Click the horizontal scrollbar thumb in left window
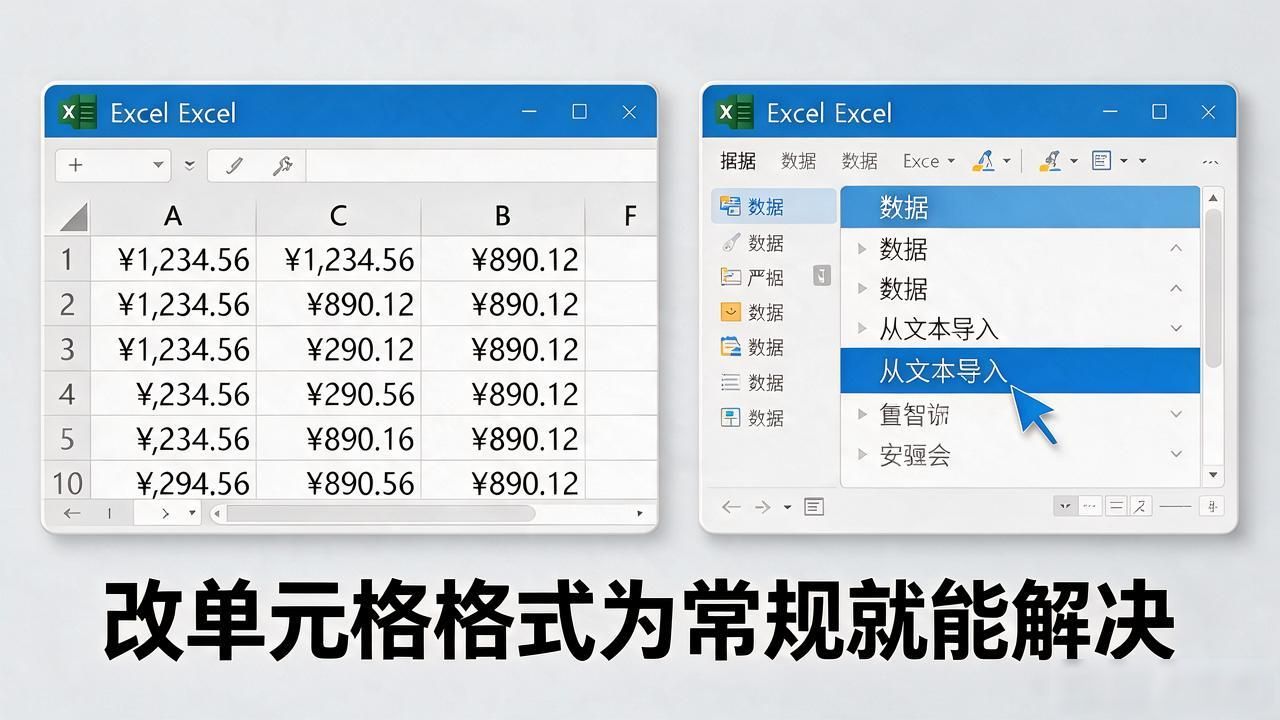 tap(381, 513)
